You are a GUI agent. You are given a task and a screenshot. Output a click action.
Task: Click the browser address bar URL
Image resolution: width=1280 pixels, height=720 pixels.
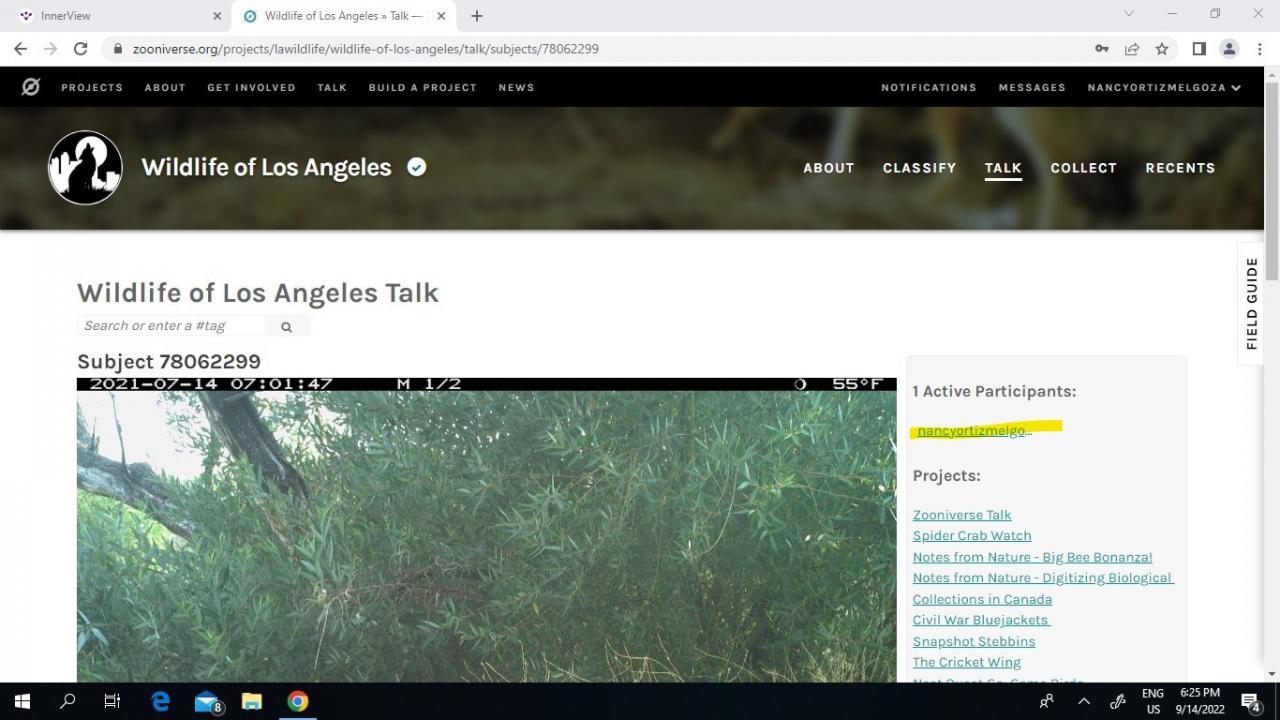point(365,48)
